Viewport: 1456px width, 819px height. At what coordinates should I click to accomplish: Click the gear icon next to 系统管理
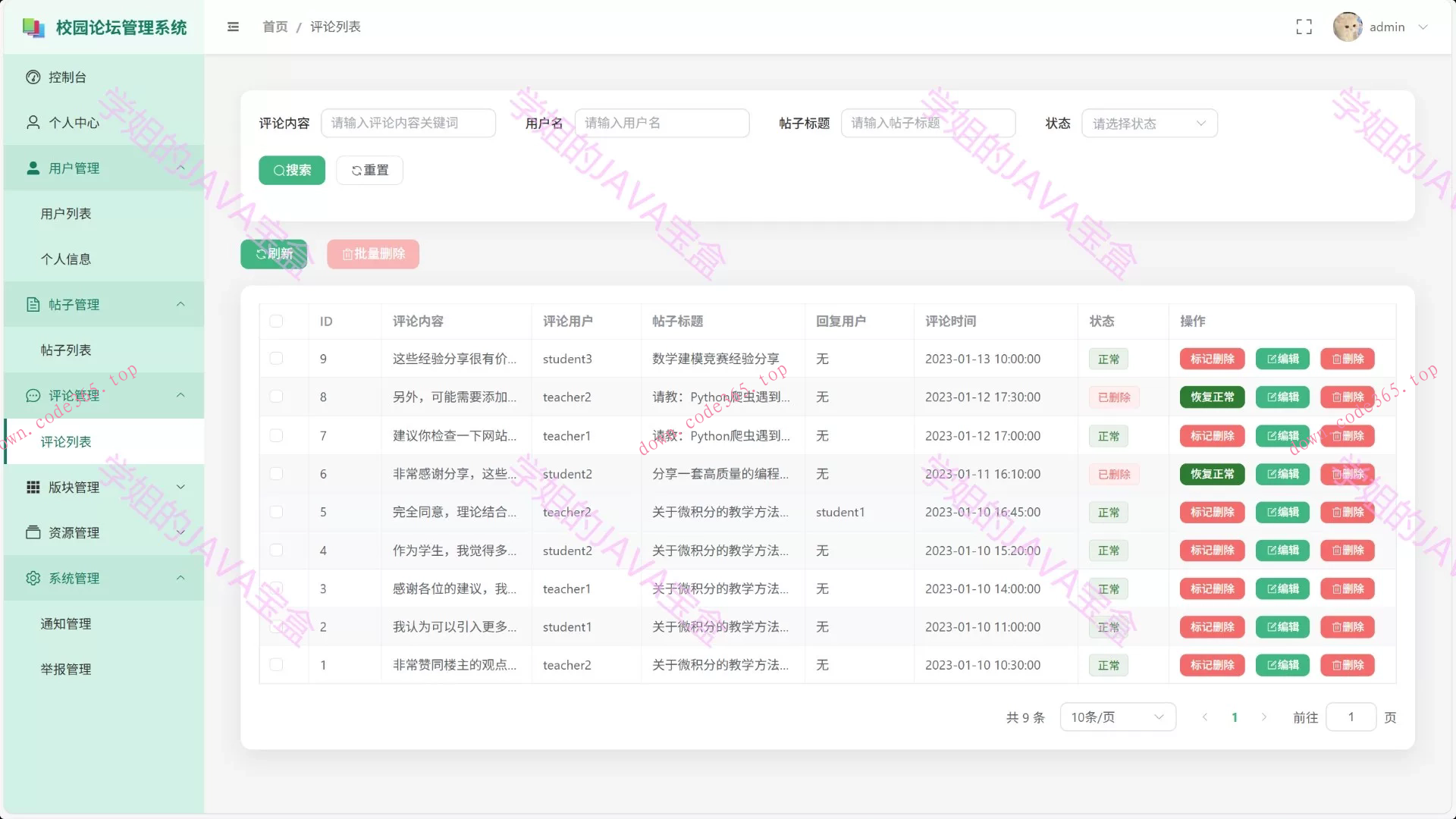click(32, 577)
